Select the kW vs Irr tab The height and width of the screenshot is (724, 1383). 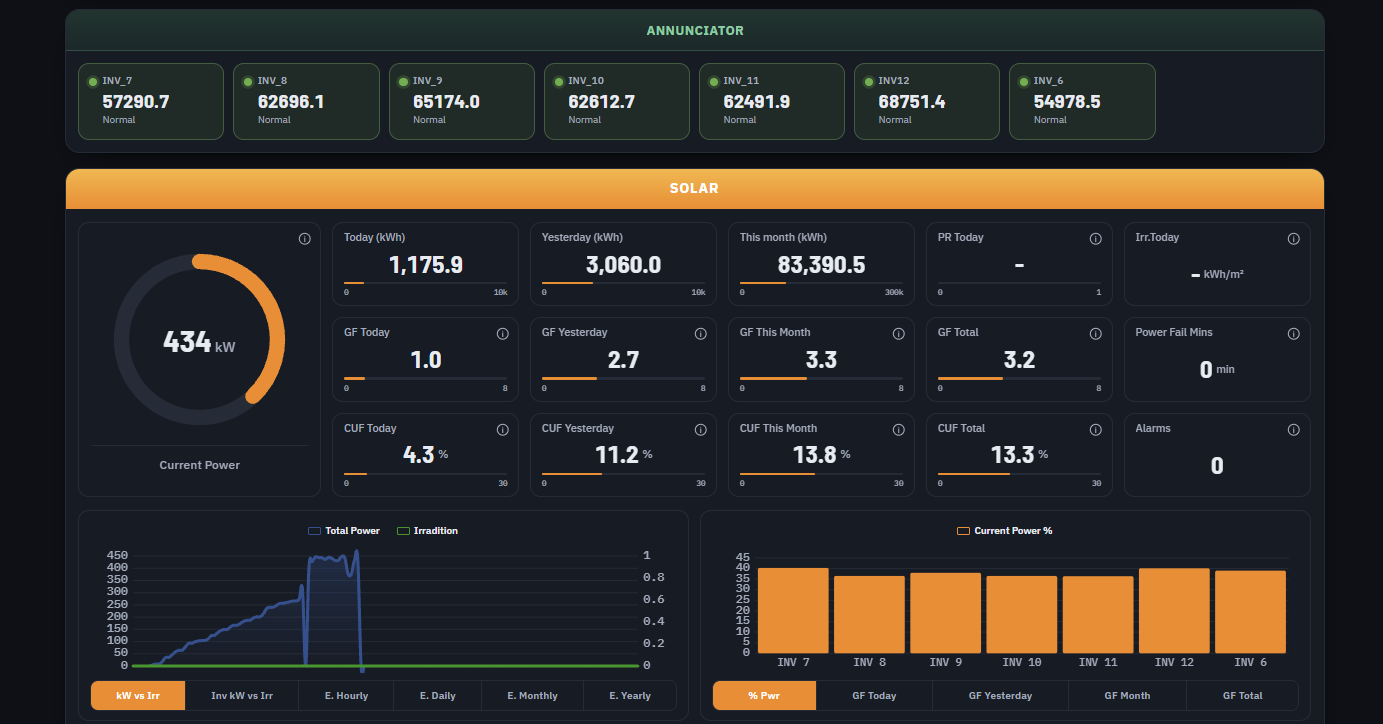(138, 696)
